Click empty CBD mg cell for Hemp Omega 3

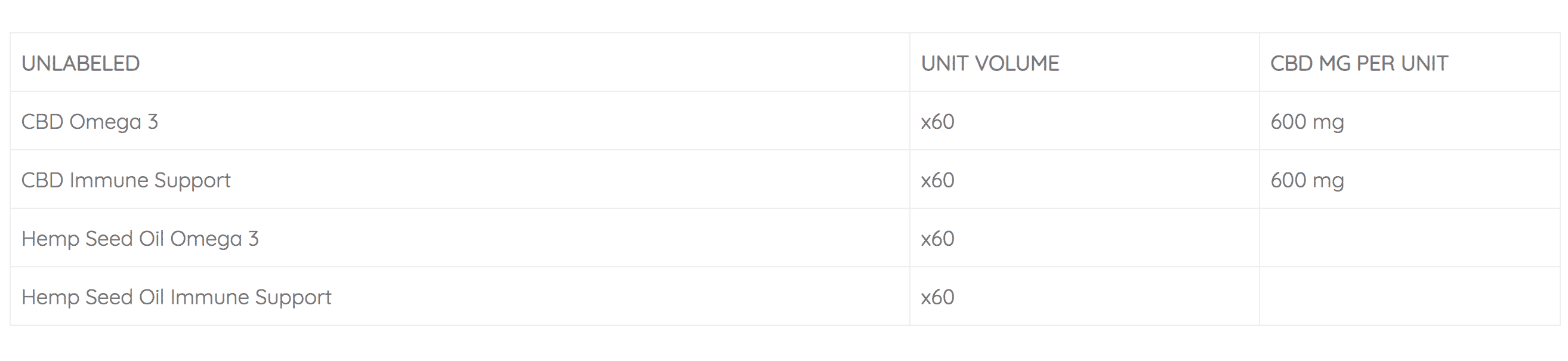(x=1409, y=238)
